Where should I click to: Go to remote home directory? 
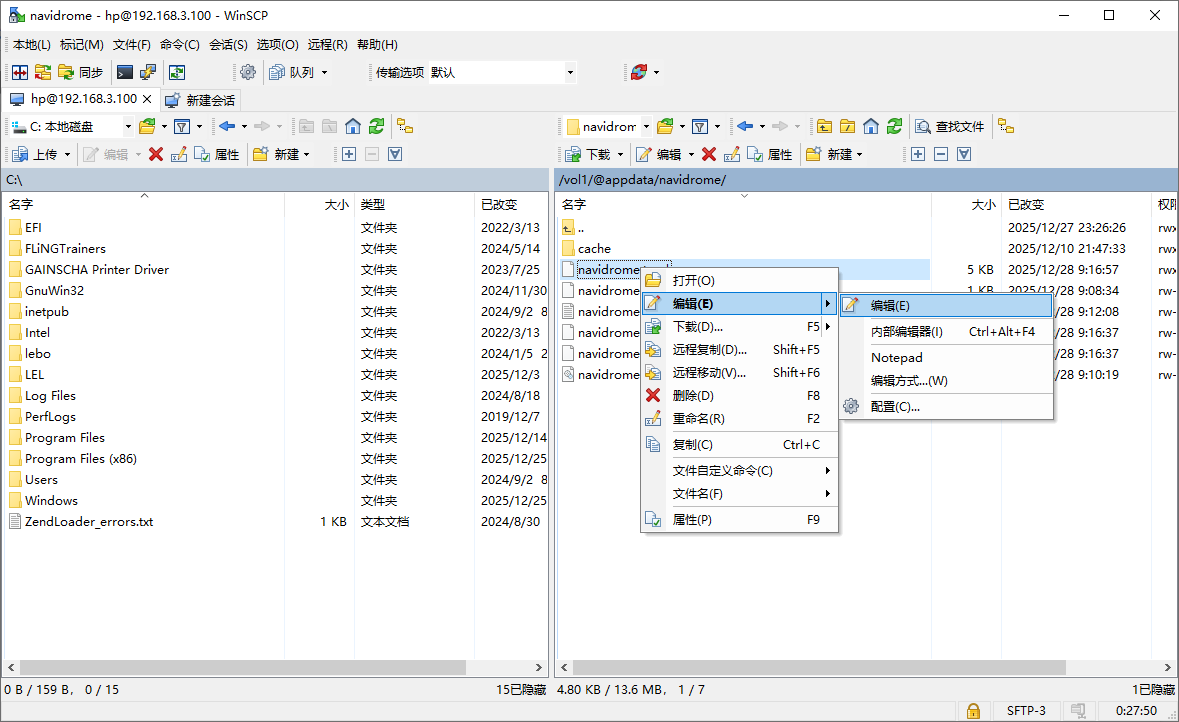click(871, 126)
